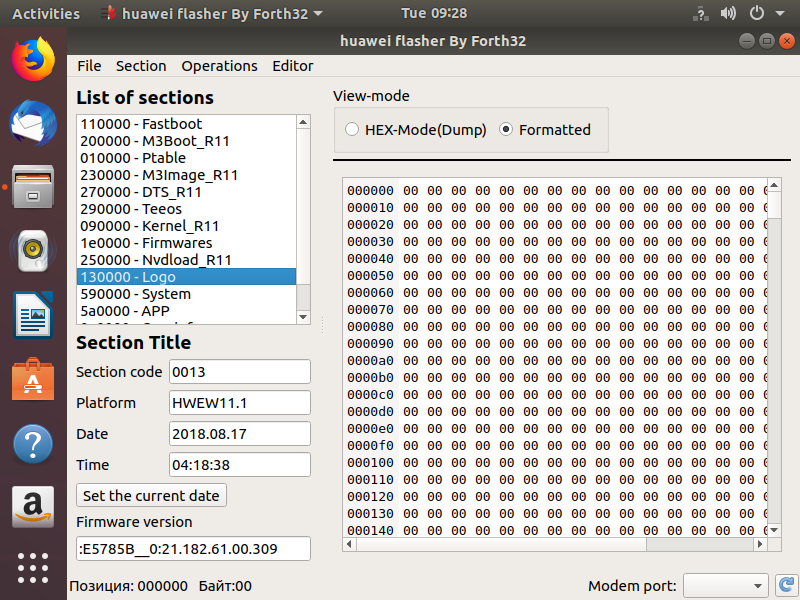Click hex row offset 000000
This screenshot has width=800, height=600.
click(370, 191)
